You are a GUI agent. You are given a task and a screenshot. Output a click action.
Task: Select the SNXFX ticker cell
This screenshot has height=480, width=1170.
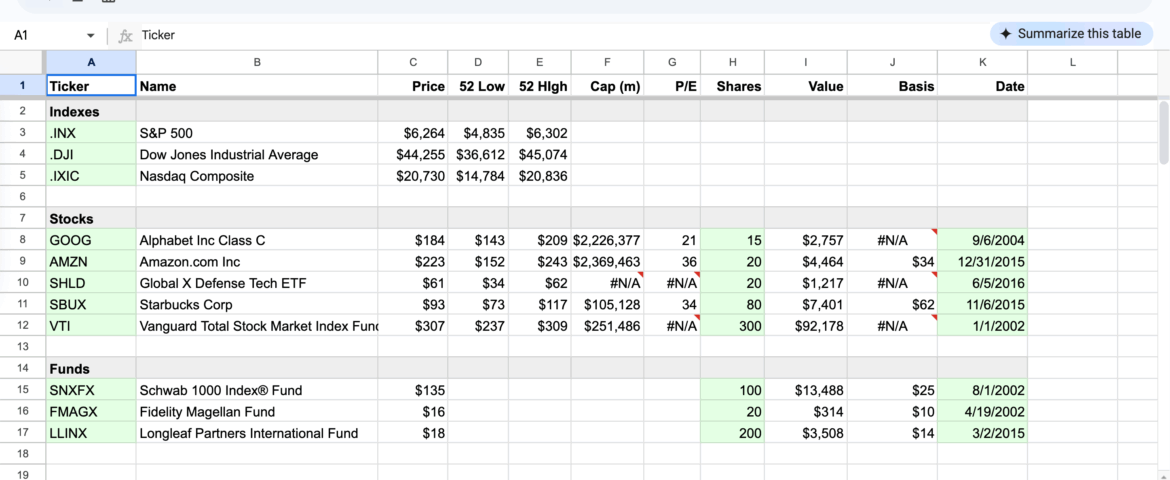(91, 390)
